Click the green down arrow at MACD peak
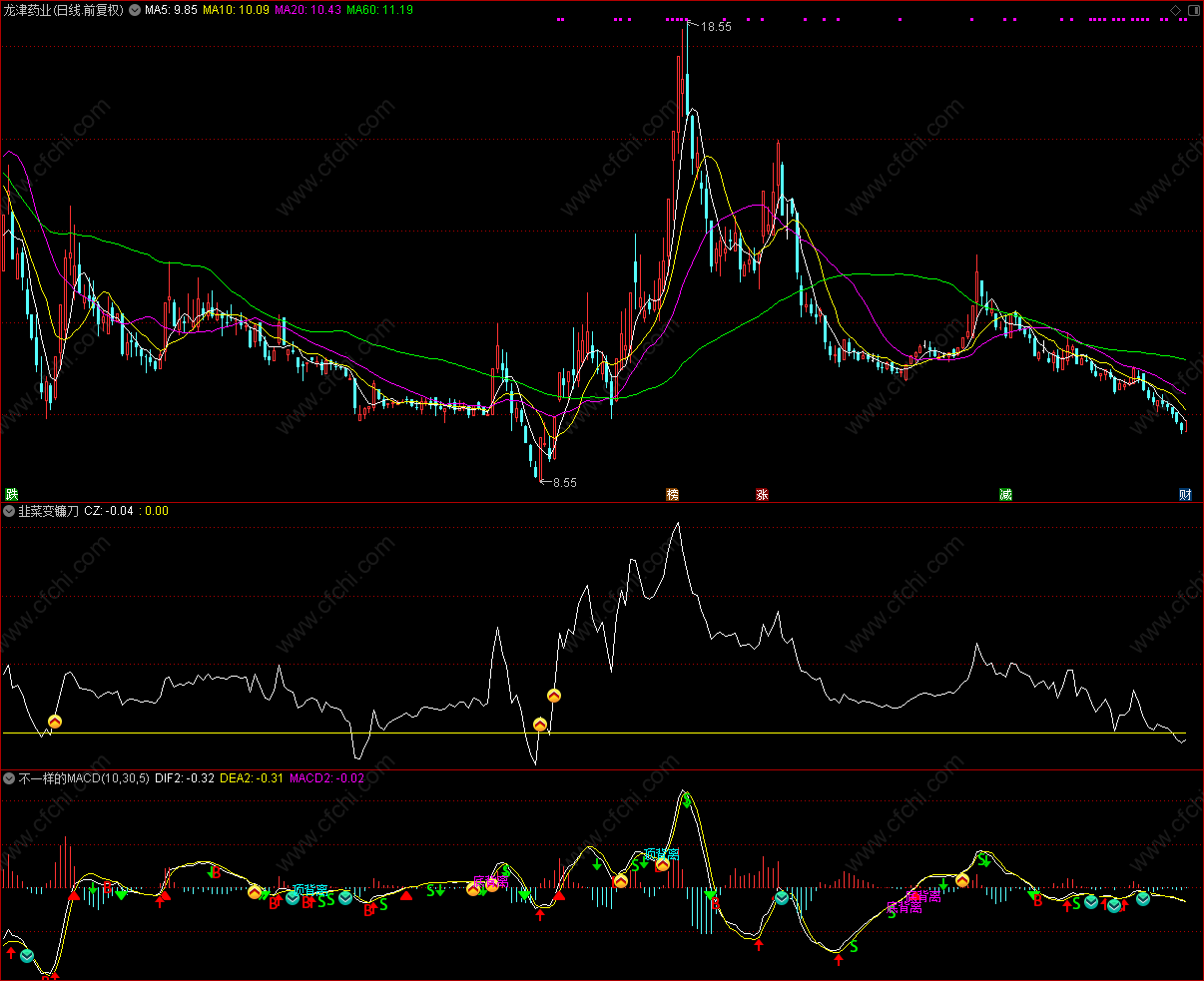The image size is (1204, 981). (688, 800)
